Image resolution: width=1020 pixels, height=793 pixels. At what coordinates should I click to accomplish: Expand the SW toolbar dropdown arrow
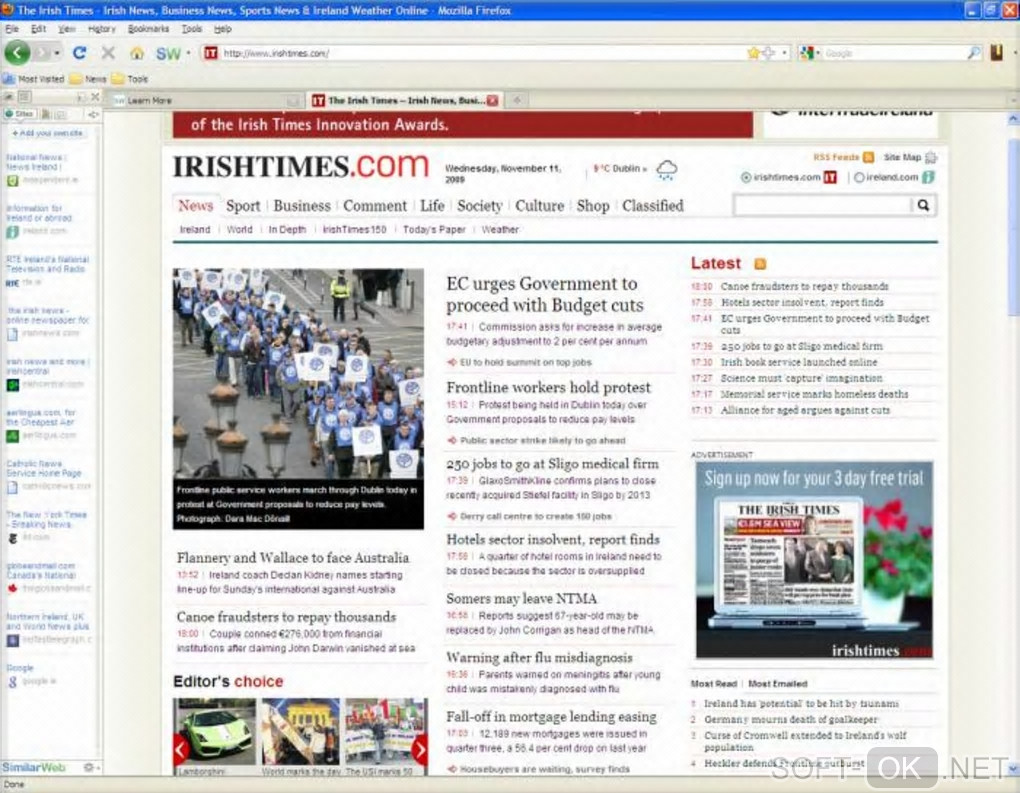(x=189, y=53)
